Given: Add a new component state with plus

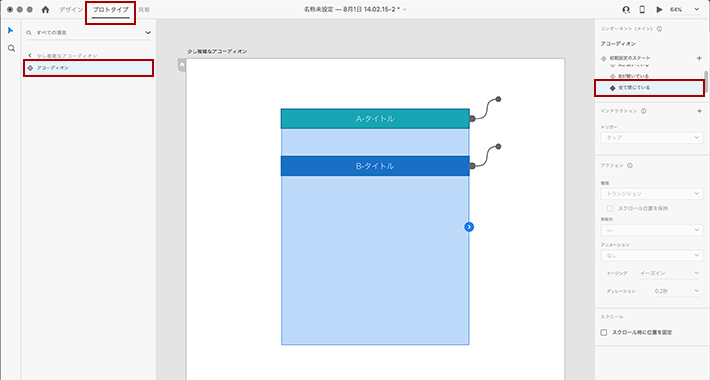Looking at the screenshot, I should click(x=699, y=58).
